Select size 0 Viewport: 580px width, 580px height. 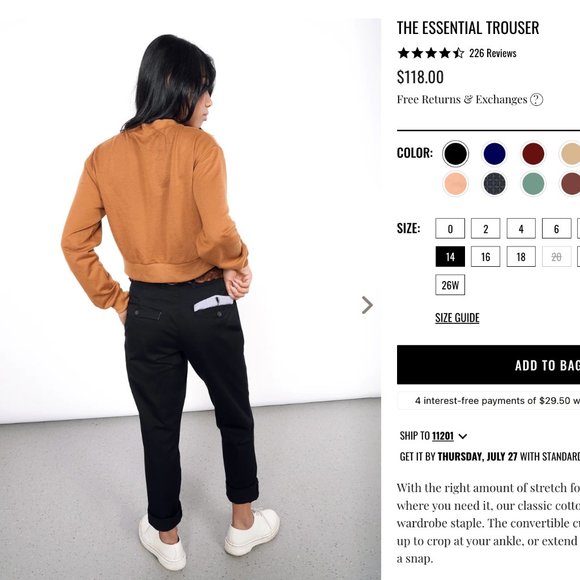click(x=450, y=229)
